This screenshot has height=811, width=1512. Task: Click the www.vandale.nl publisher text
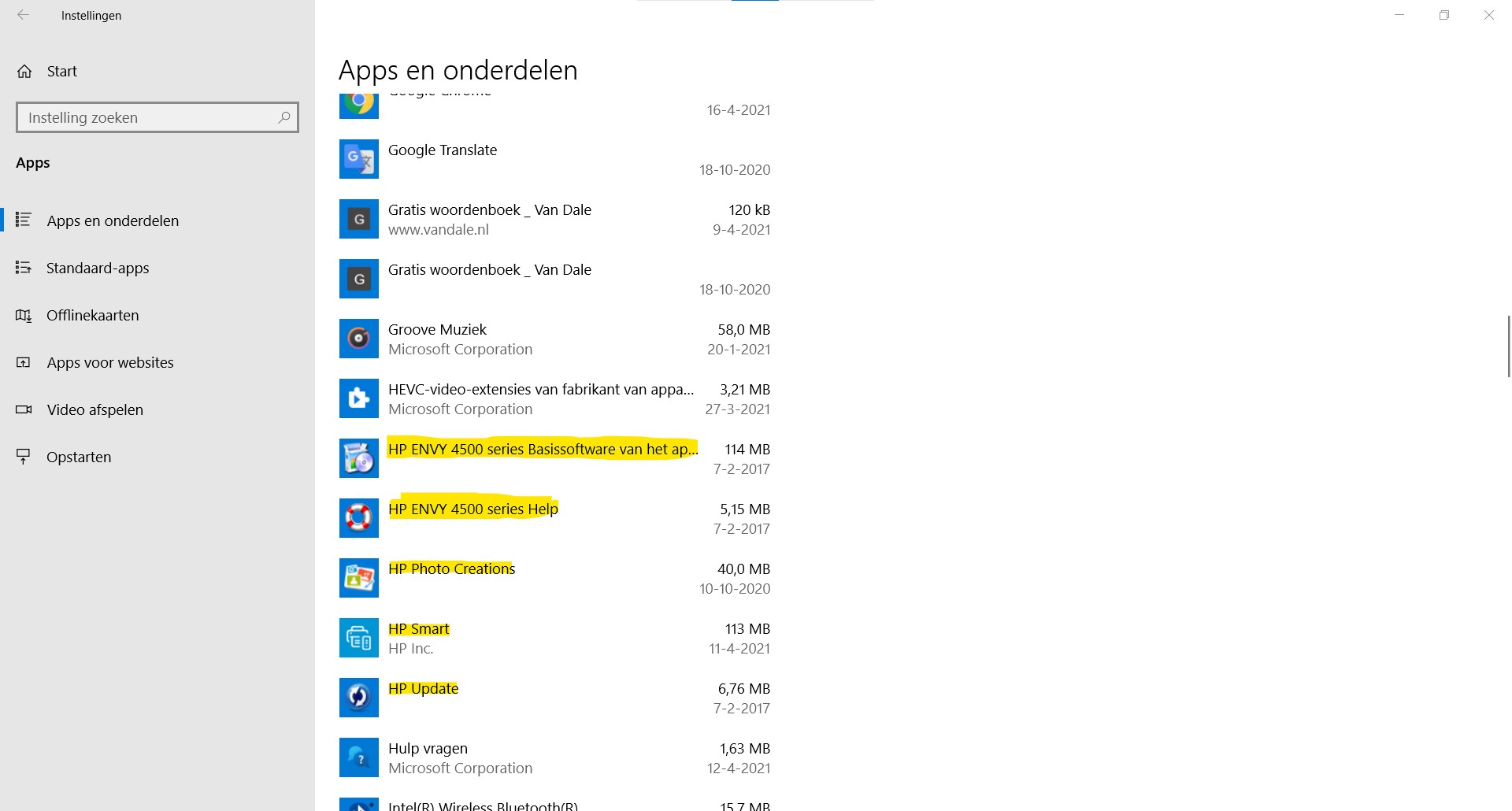click(439, 230)
